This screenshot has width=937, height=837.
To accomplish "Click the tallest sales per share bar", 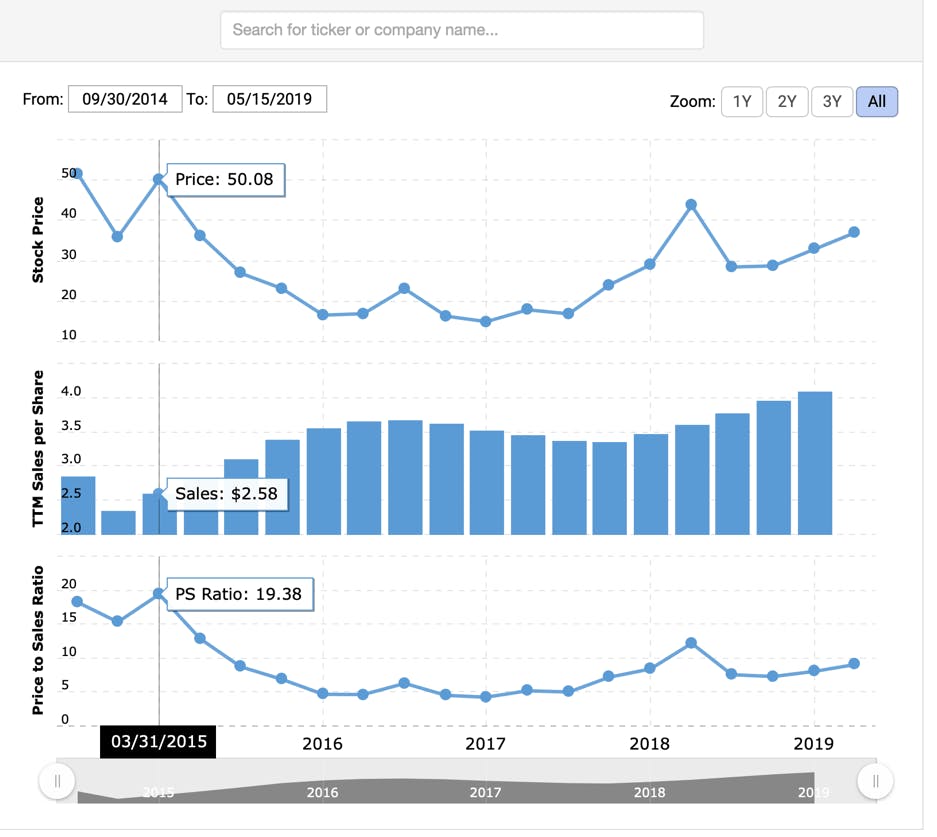I will pos(814,463).
